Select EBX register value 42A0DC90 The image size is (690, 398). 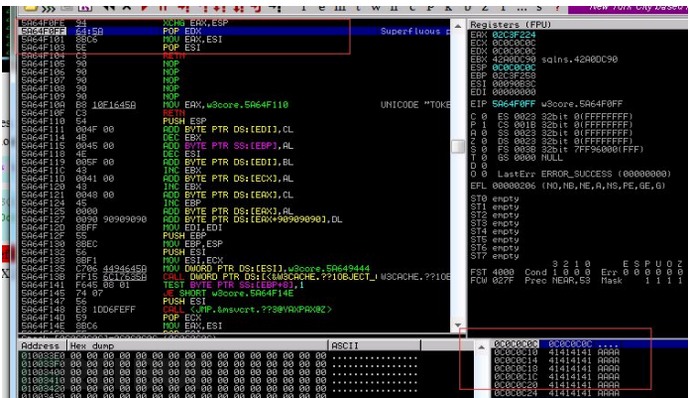pyautogui.click(x=514, y=59)
